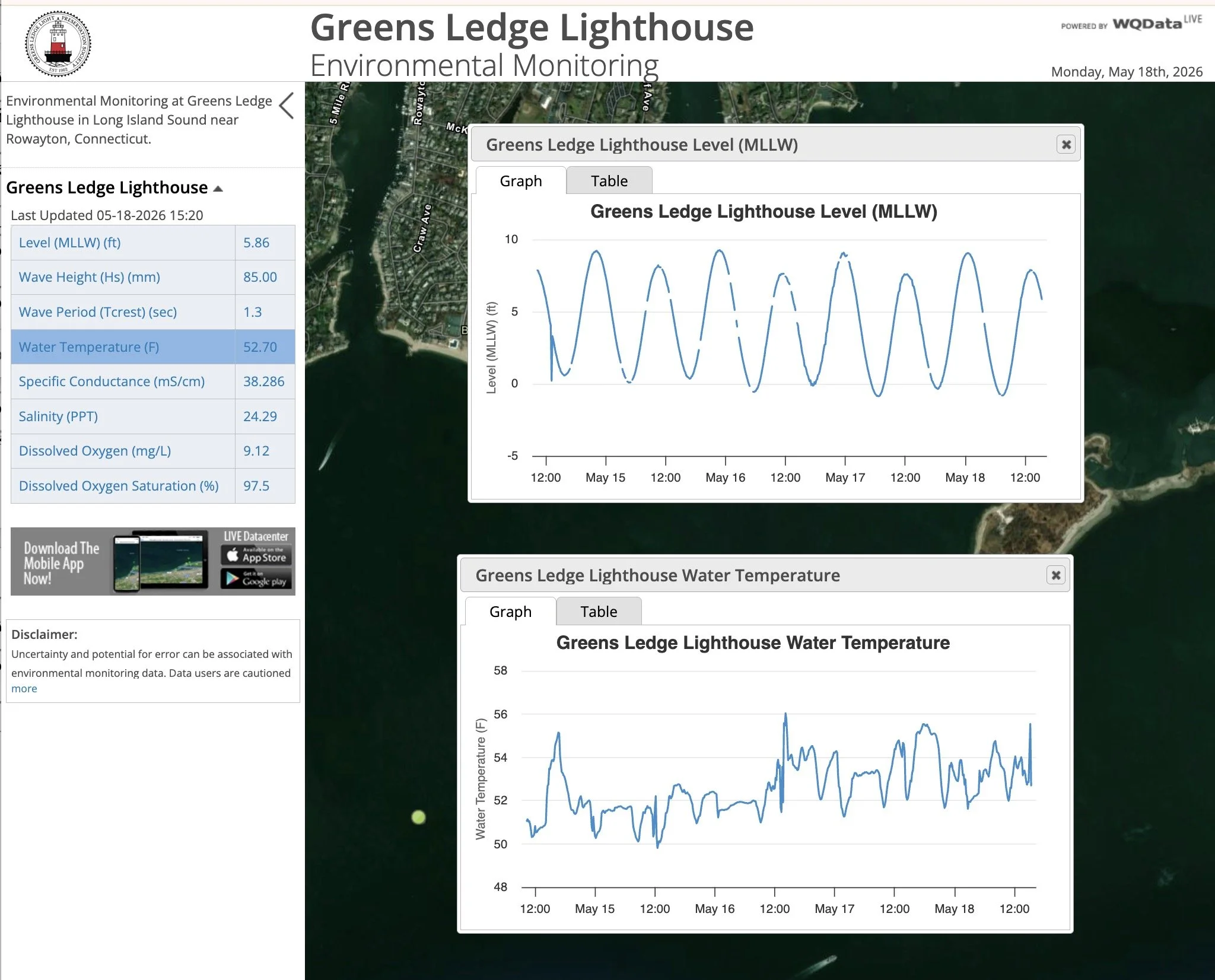Select Graph tab in Water Temperature window
1215x980 pixels.
coord(510,611)
